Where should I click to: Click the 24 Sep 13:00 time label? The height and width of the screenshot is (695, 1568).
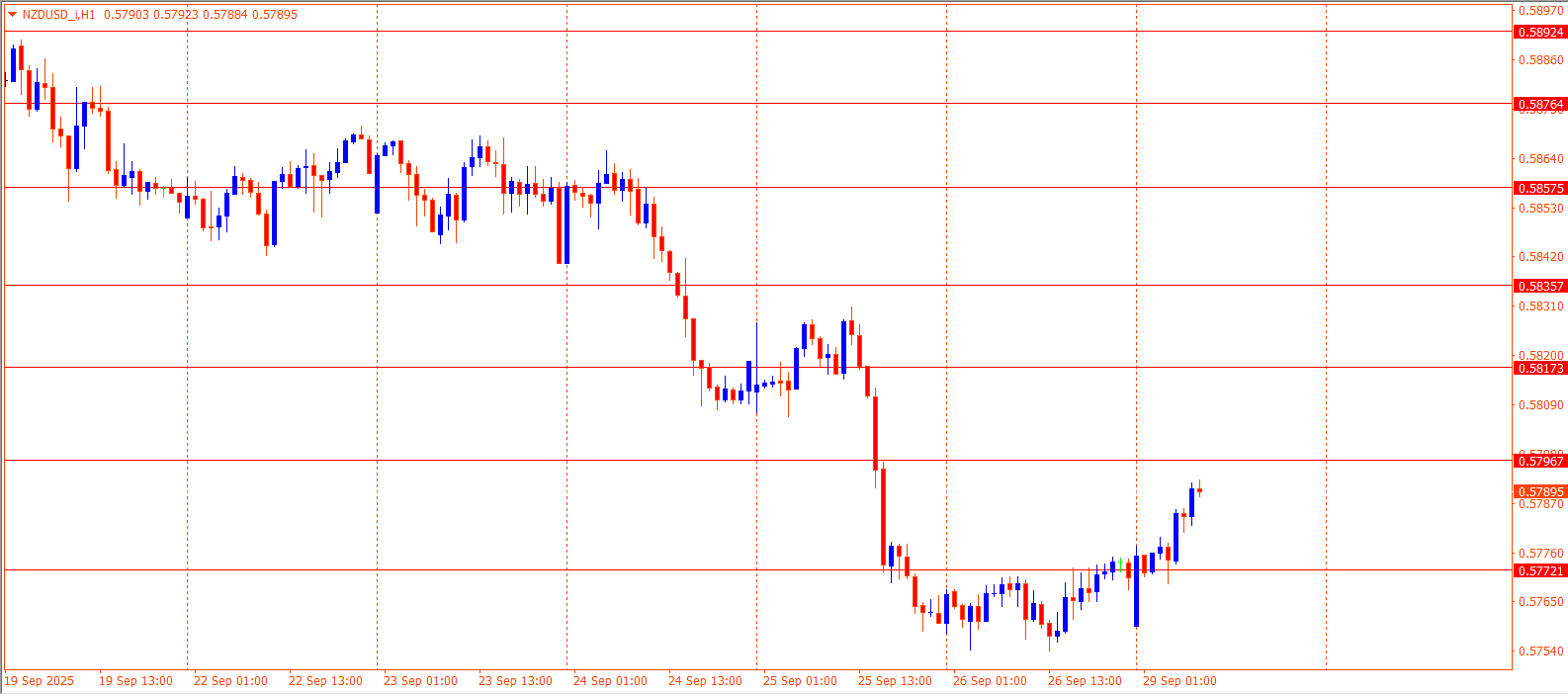coord(705,681)
